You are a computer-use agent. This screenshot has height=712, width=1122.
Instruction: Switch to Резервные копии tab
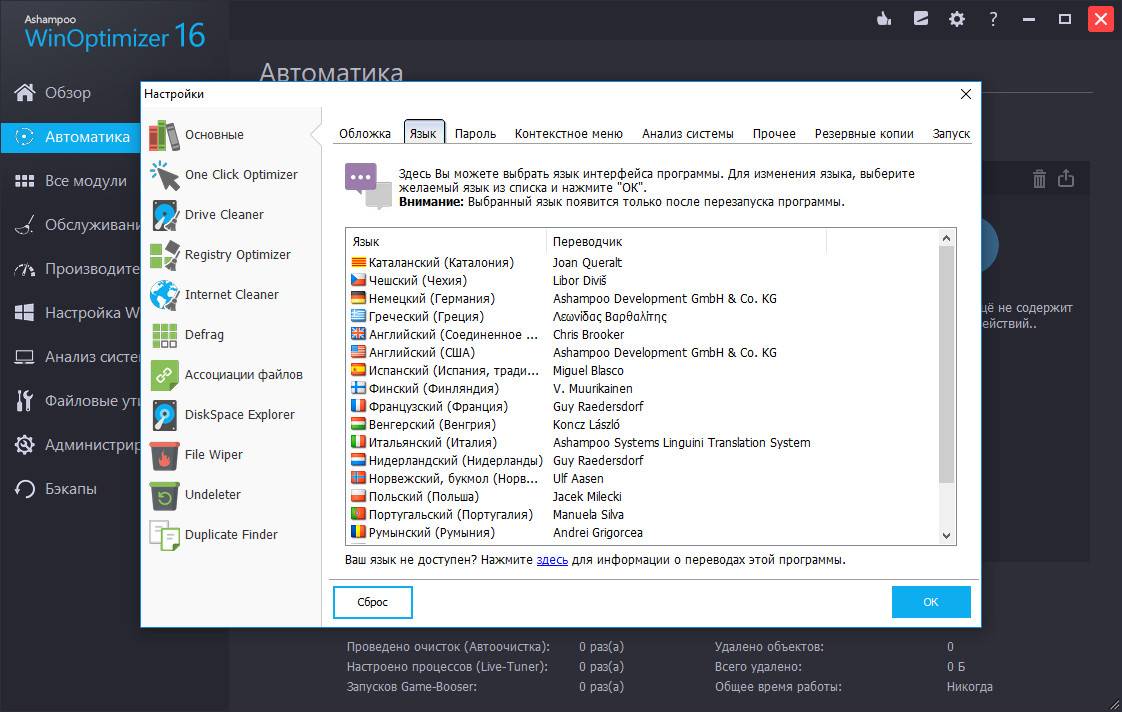pyautogui.click(x=864, y=134)
